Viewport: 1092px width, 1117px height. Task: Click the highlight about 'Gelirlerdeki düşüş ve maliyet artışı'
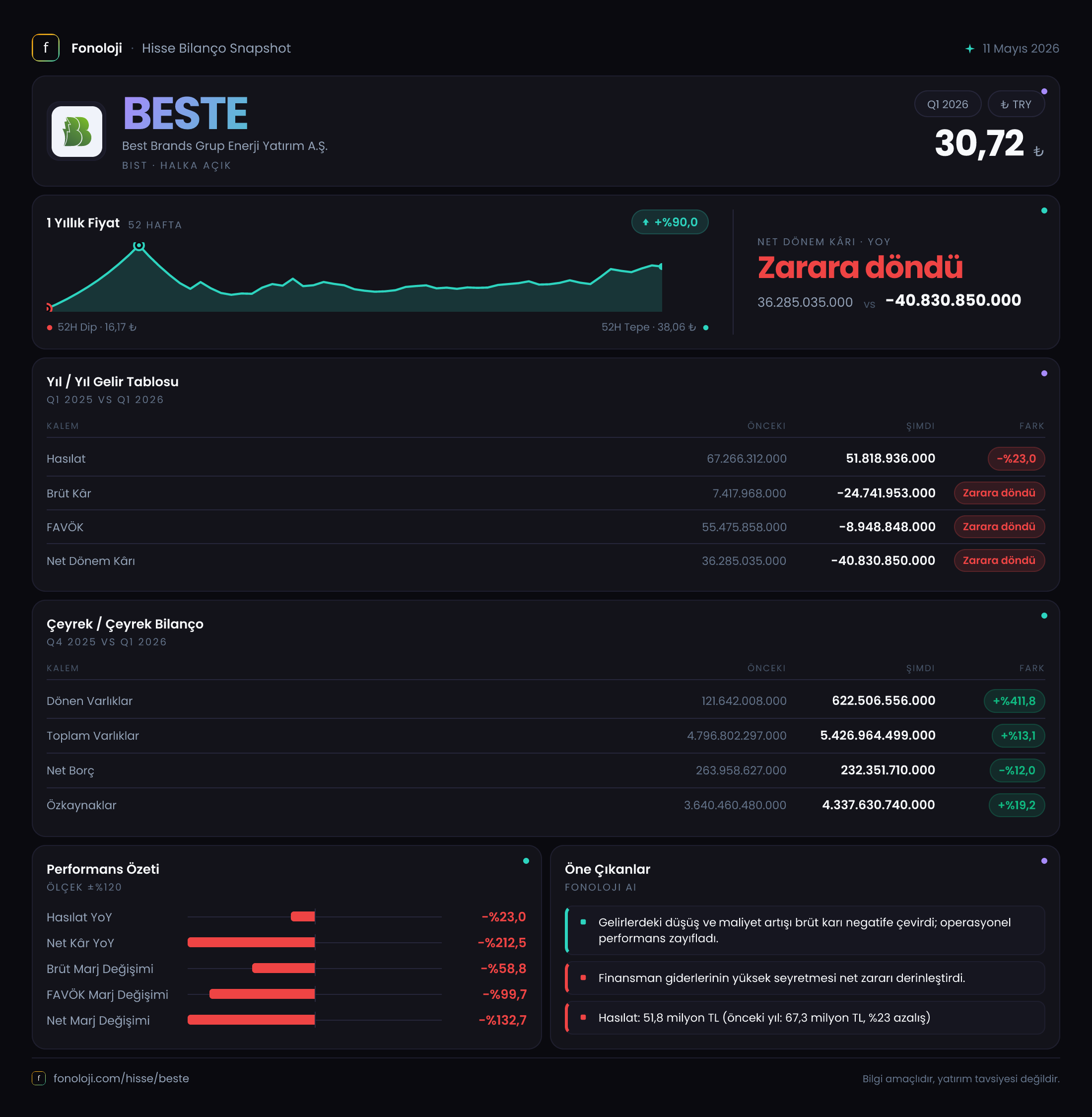pos(805,930)
